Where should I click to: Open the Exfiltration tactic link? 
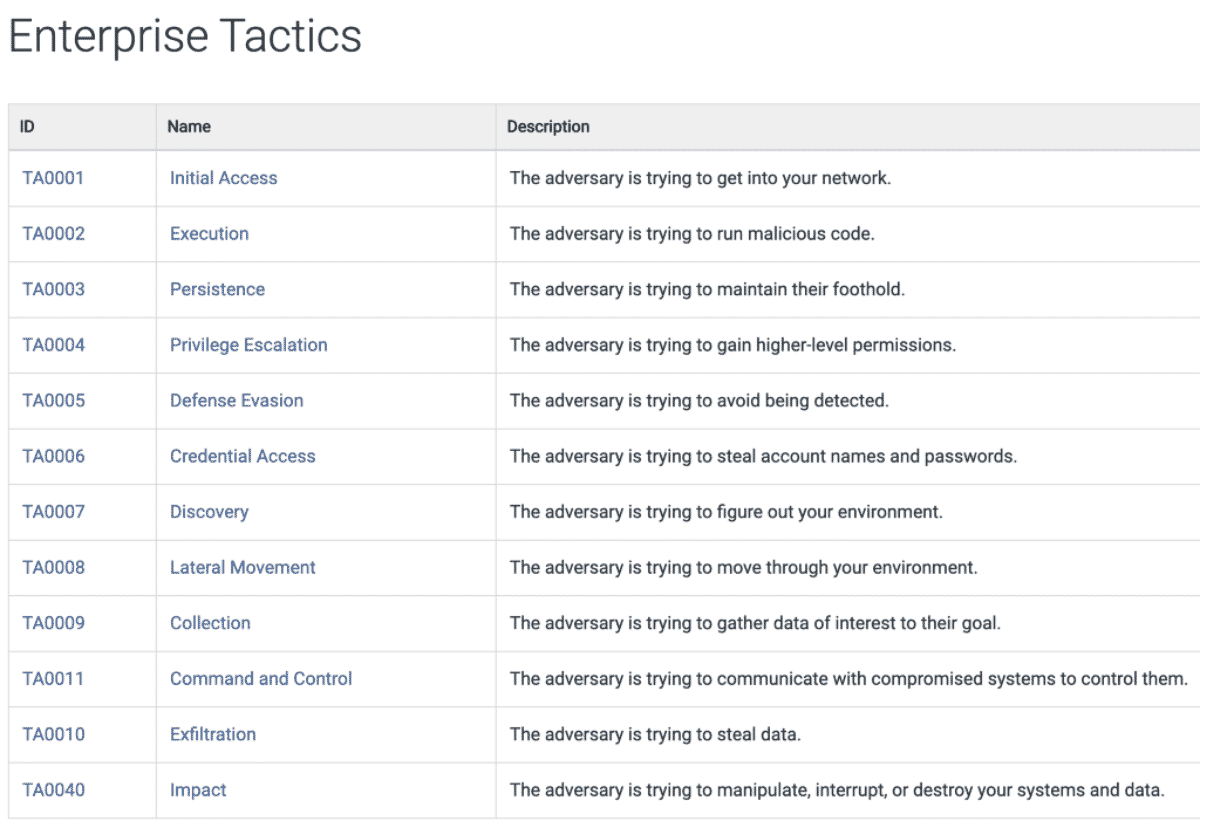click(213, 734)
